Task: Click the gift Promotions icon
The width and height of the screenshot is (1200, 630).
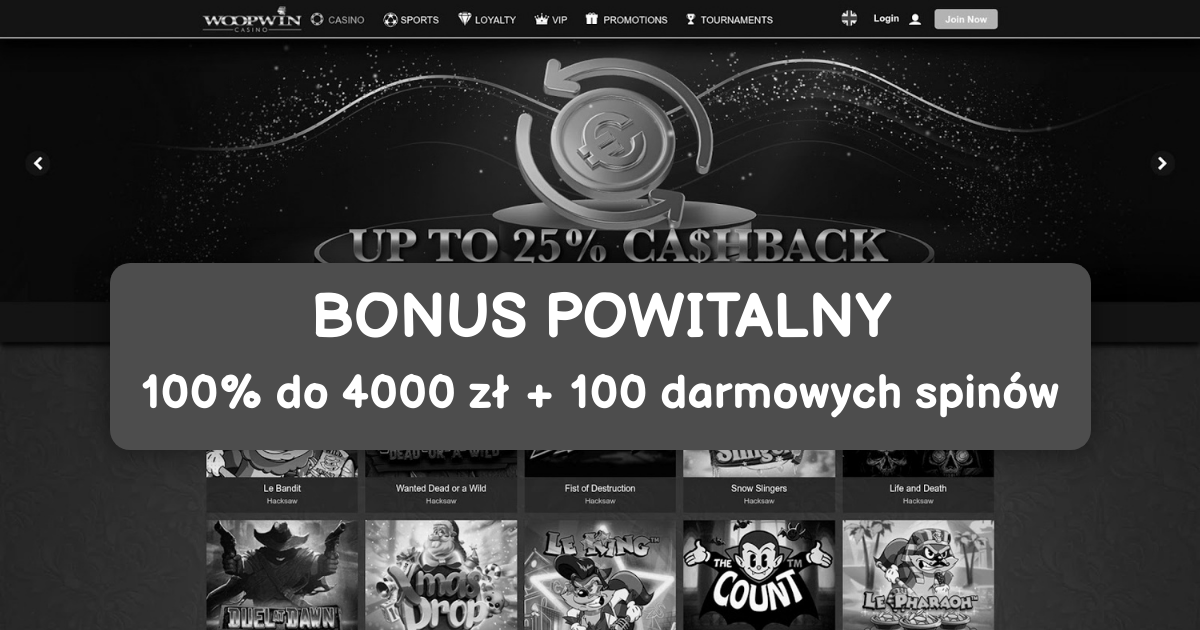Action: coord(591,19)
